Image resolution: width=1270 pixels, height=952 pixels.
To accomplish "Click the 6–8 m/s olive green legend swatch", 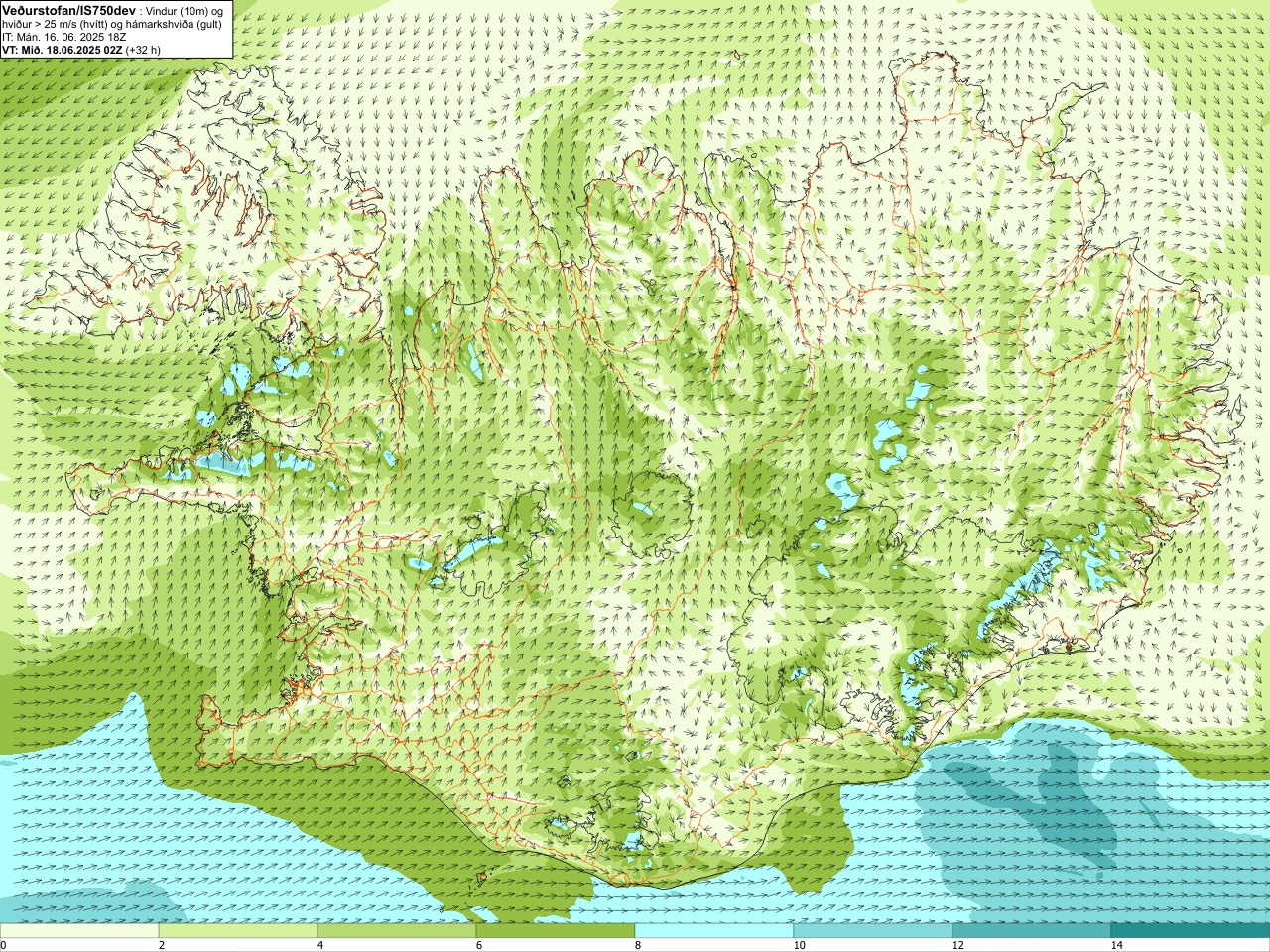I will pos(556,931).
